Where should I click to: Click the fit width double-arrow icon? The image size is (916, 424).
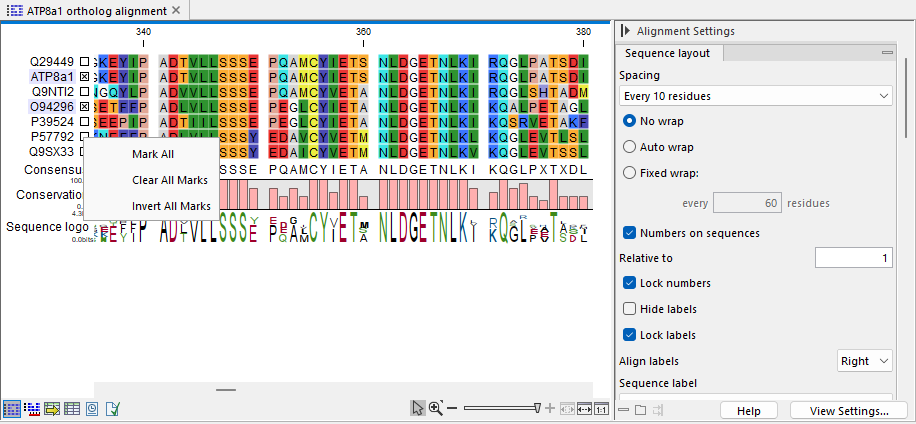coord(585,408)
